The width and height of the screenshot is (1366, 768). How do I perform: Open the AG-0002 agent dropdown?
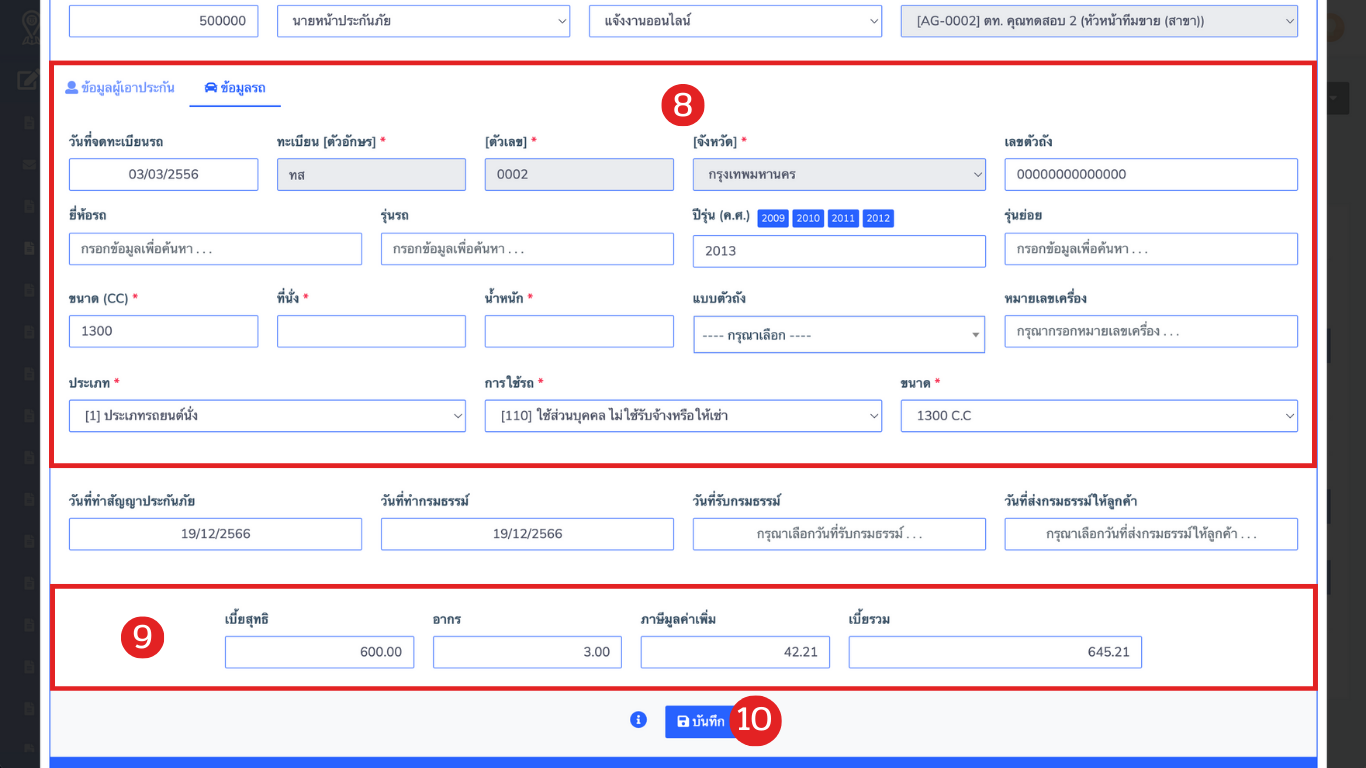point(1099,21)
